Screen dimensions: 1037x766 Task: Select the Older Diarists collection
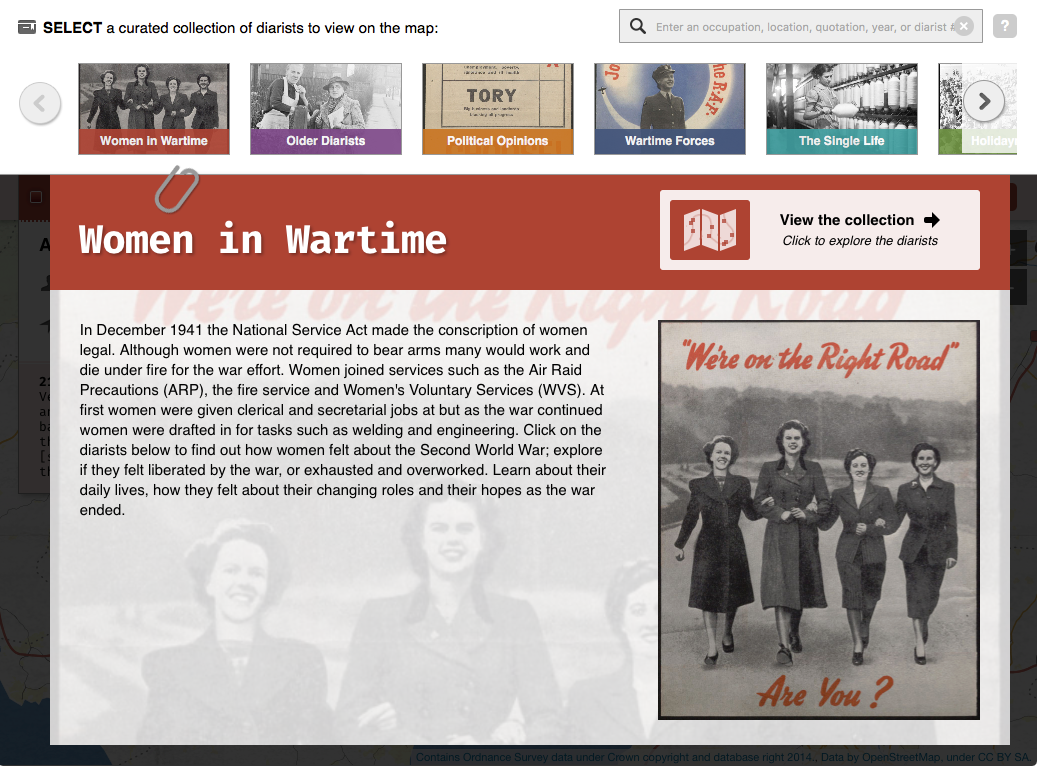[326, 109]
